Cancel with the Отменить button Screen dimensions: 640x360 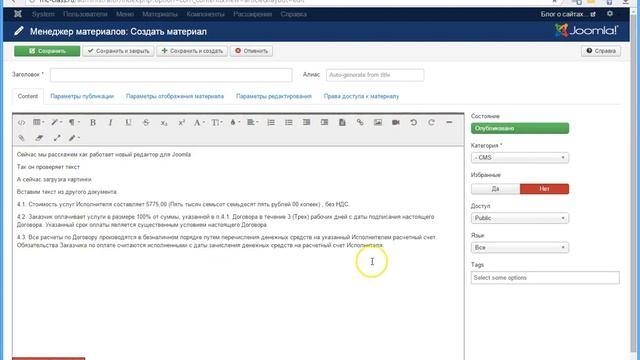tap(251, 51)
